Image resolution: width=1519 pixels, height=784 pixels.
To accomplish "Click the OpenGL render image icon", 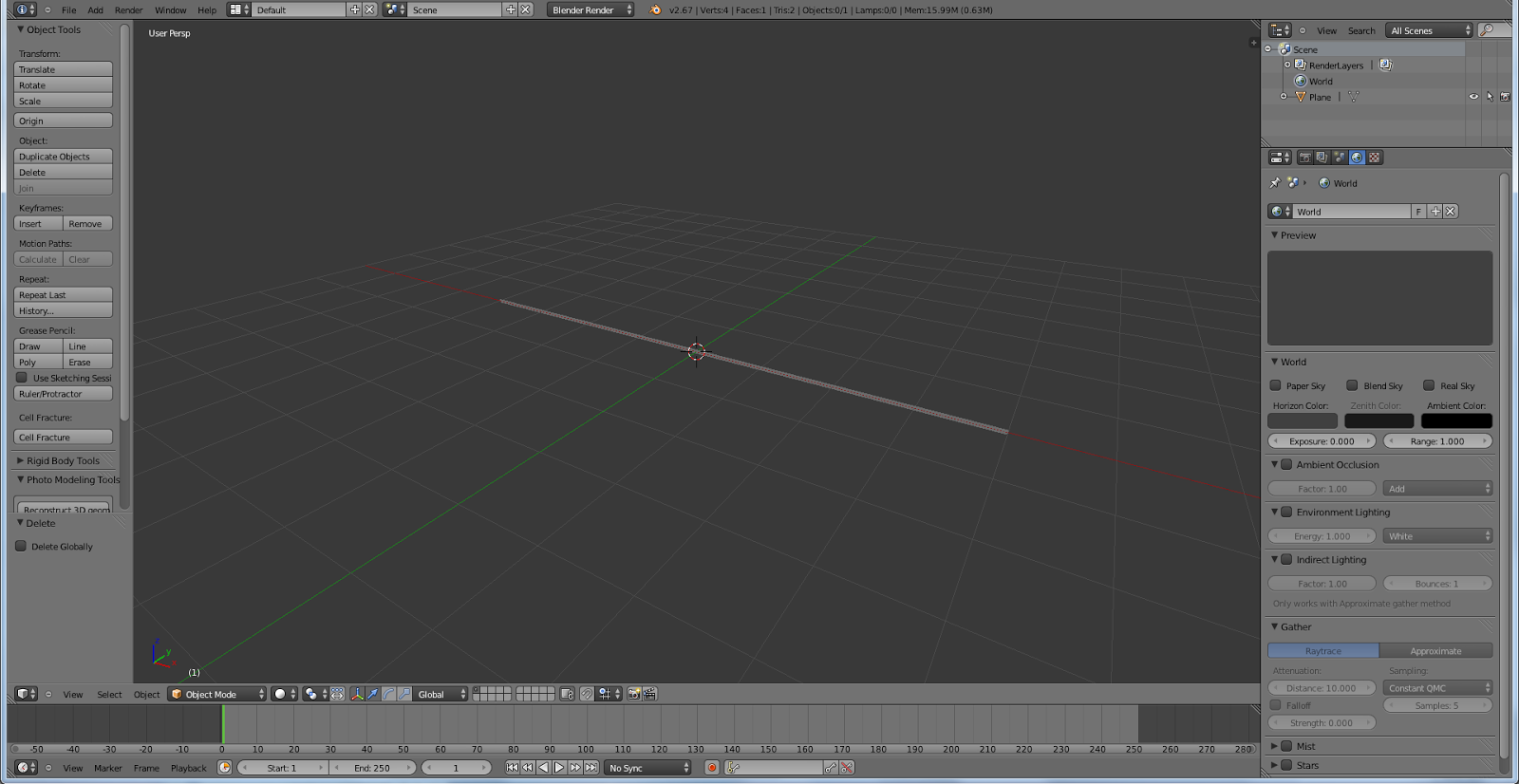I will pos(633,694).
